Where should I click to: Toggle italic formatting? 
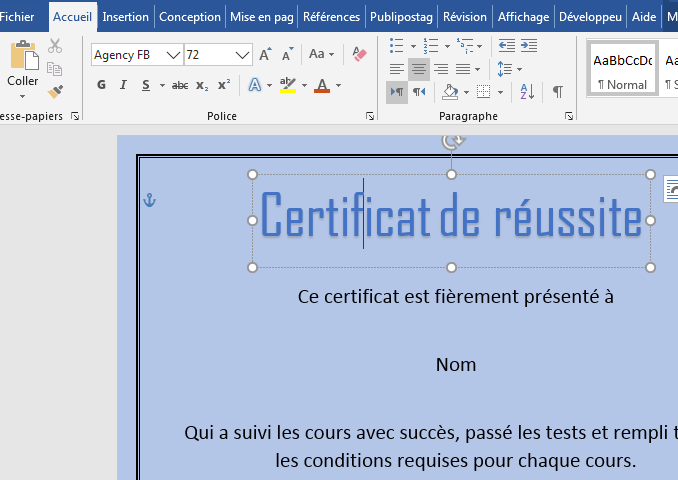[123, 85]
